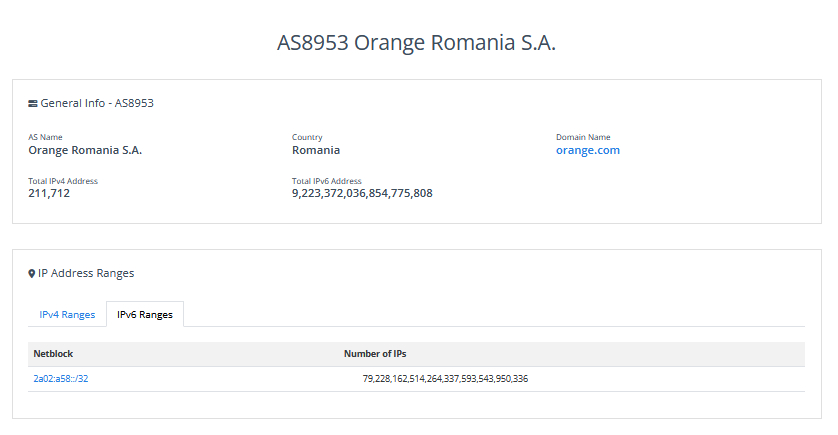Click the Number of IPs column header
Image resolution: width=838 pixels, height=435 pixels.
click(375, 354)
